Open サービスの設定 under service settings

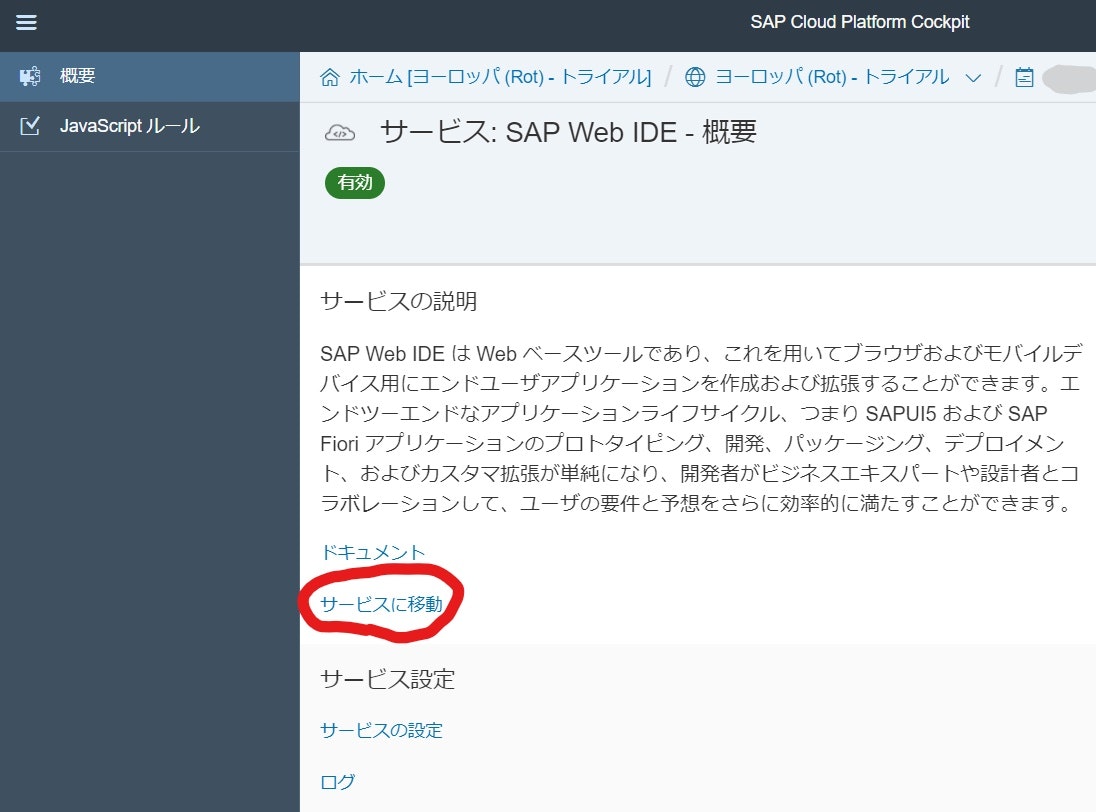[380, 731]
